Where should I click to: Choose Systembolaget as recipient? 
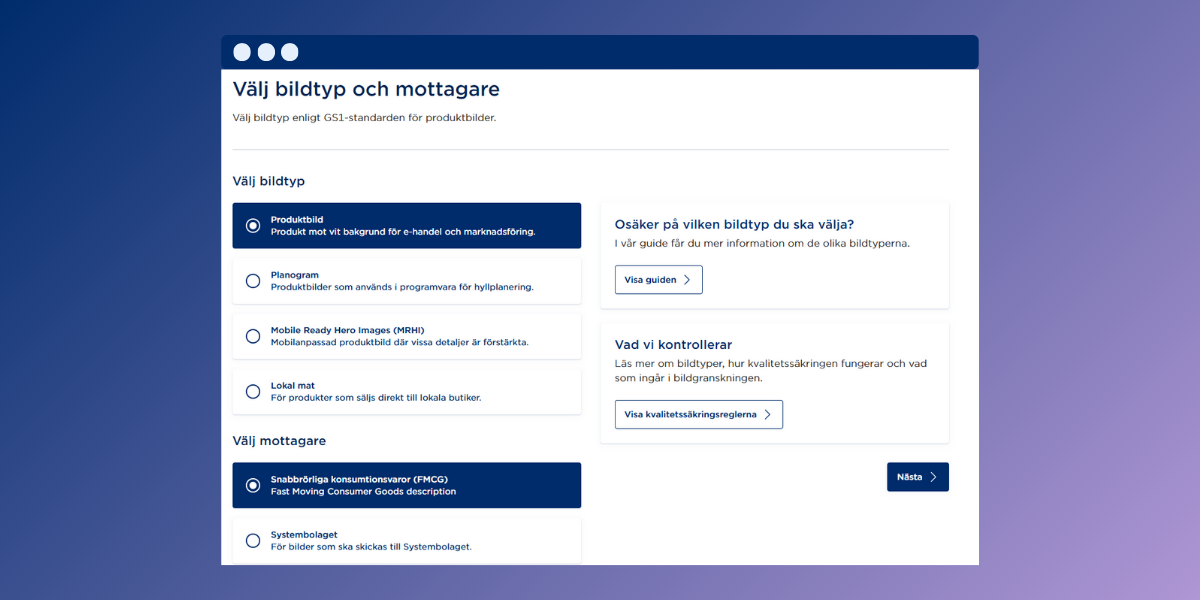pyautogui.click(x=253, y=541)
